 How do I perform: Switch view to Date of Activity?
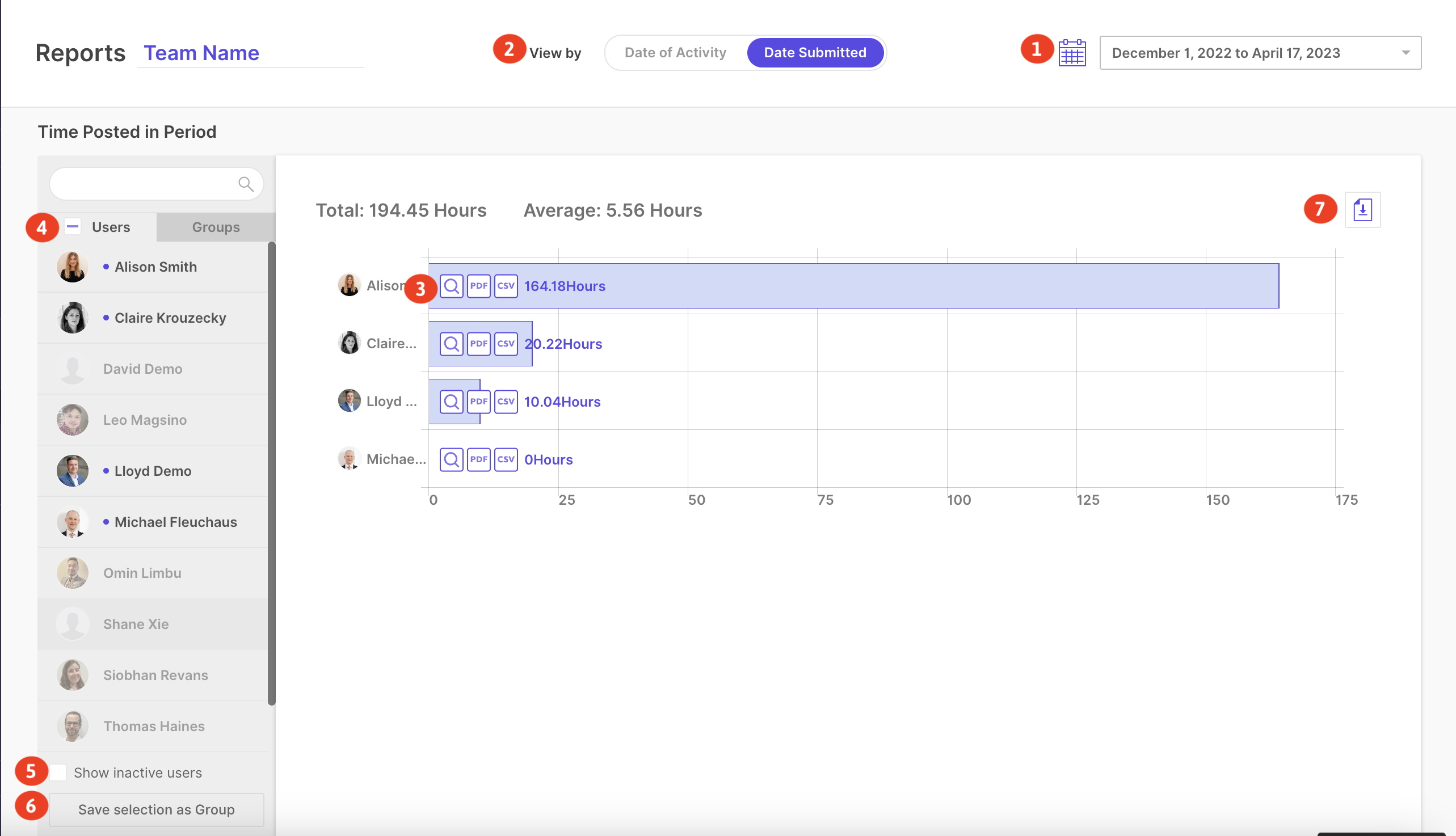click(x=675, y=53)
